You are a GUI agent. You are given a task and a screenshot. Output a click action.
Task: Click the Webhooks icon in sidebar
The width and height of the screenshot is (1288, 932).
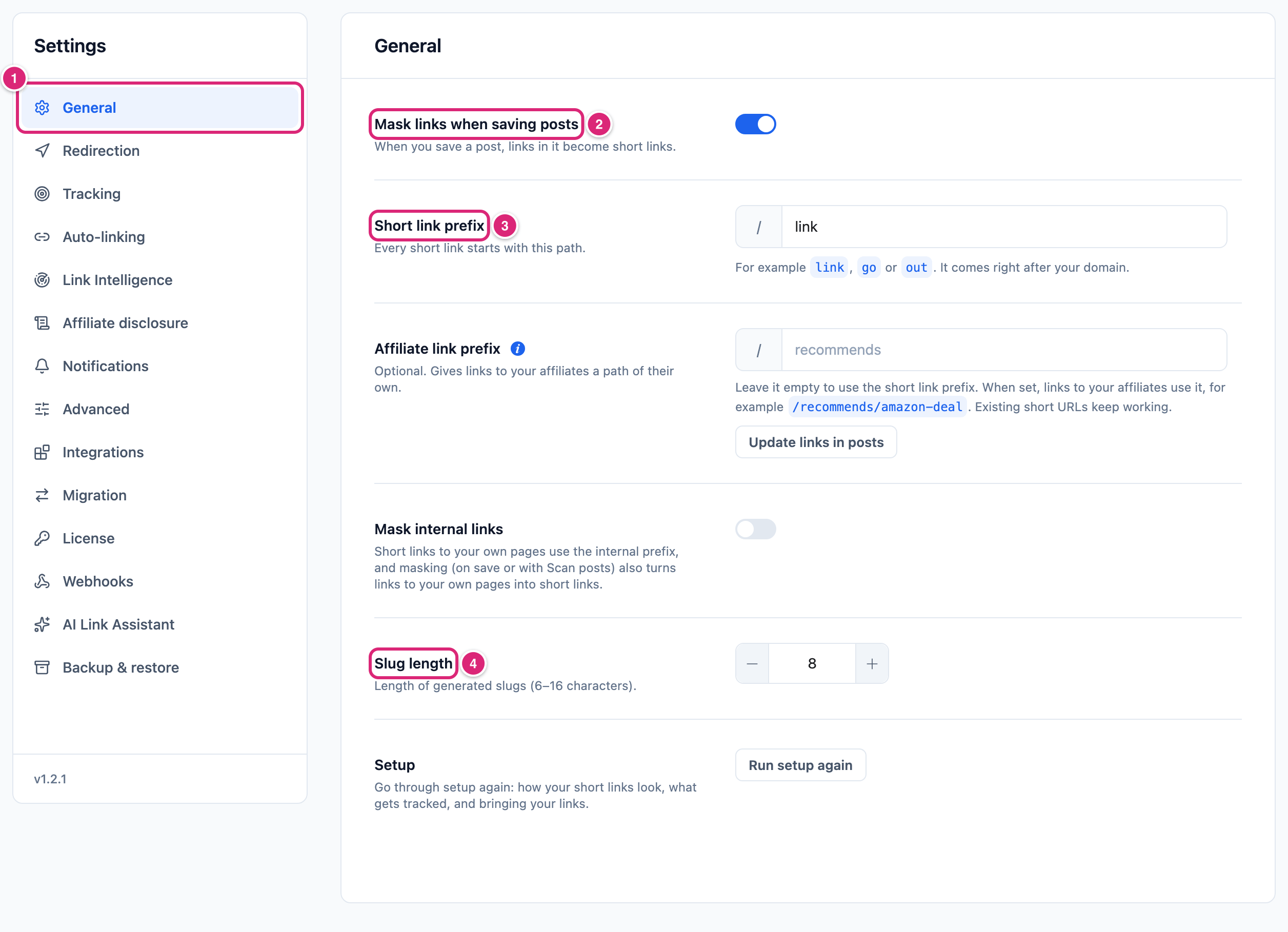[42, 581]
